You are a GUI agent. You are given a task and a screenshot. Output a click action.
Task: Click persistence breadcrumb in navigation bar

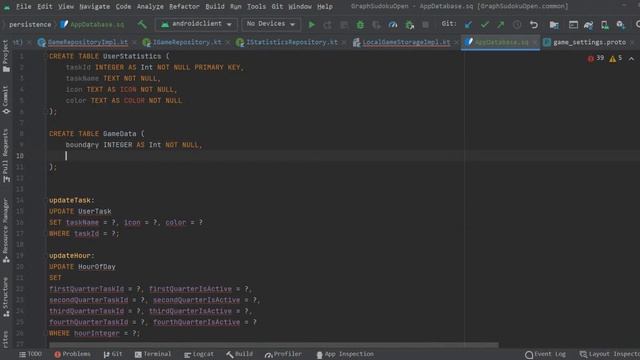pos(30,24)
